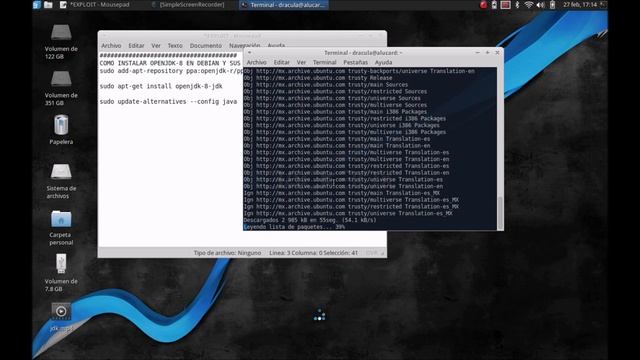Open Ver menu in Mousepad
The width and height of the screenshot is (640, 360).
point(156,46)
